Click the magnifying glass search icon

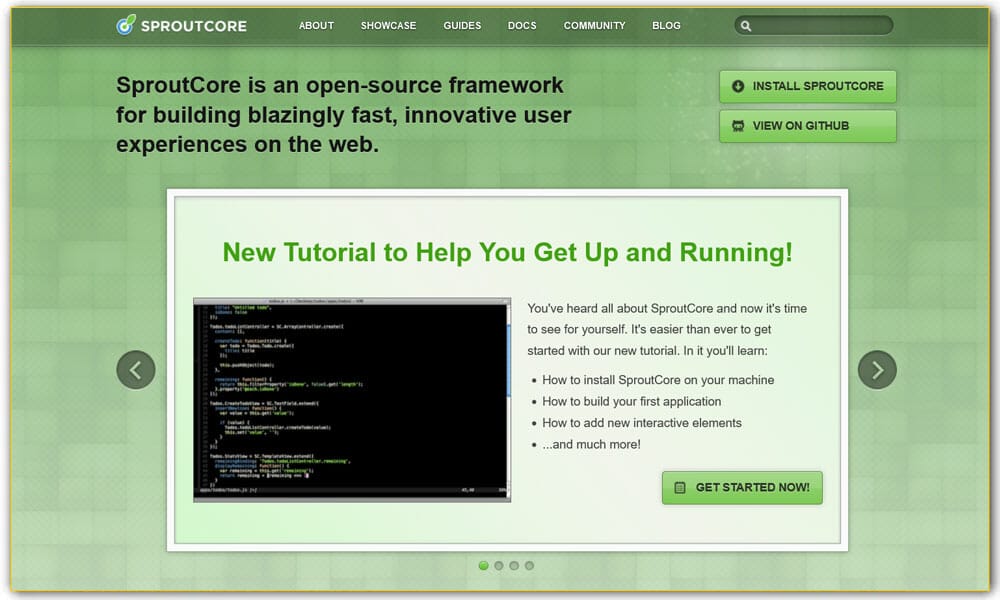pyautogui.click(x=746, y=25)
